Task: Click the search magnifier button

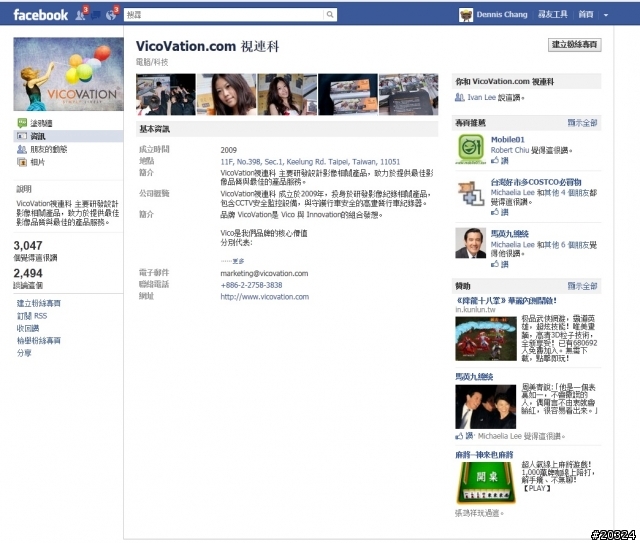Action: tap(330, 15)
